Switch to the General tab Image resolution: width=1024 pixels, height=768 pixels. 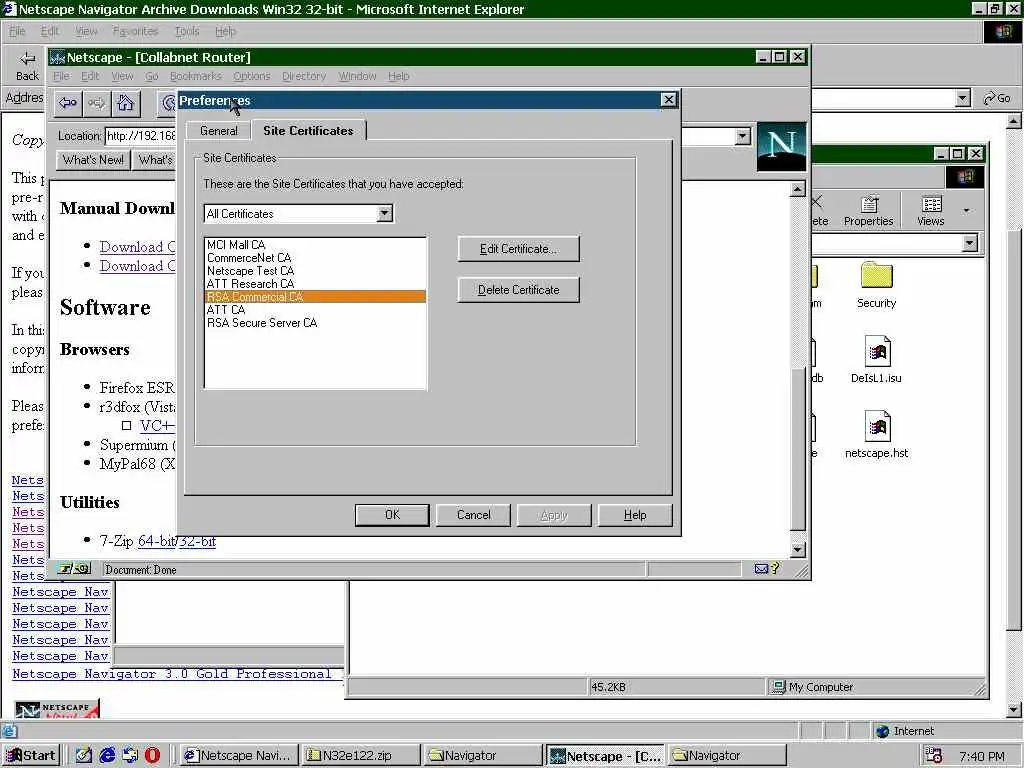click(x=219, y=131)
